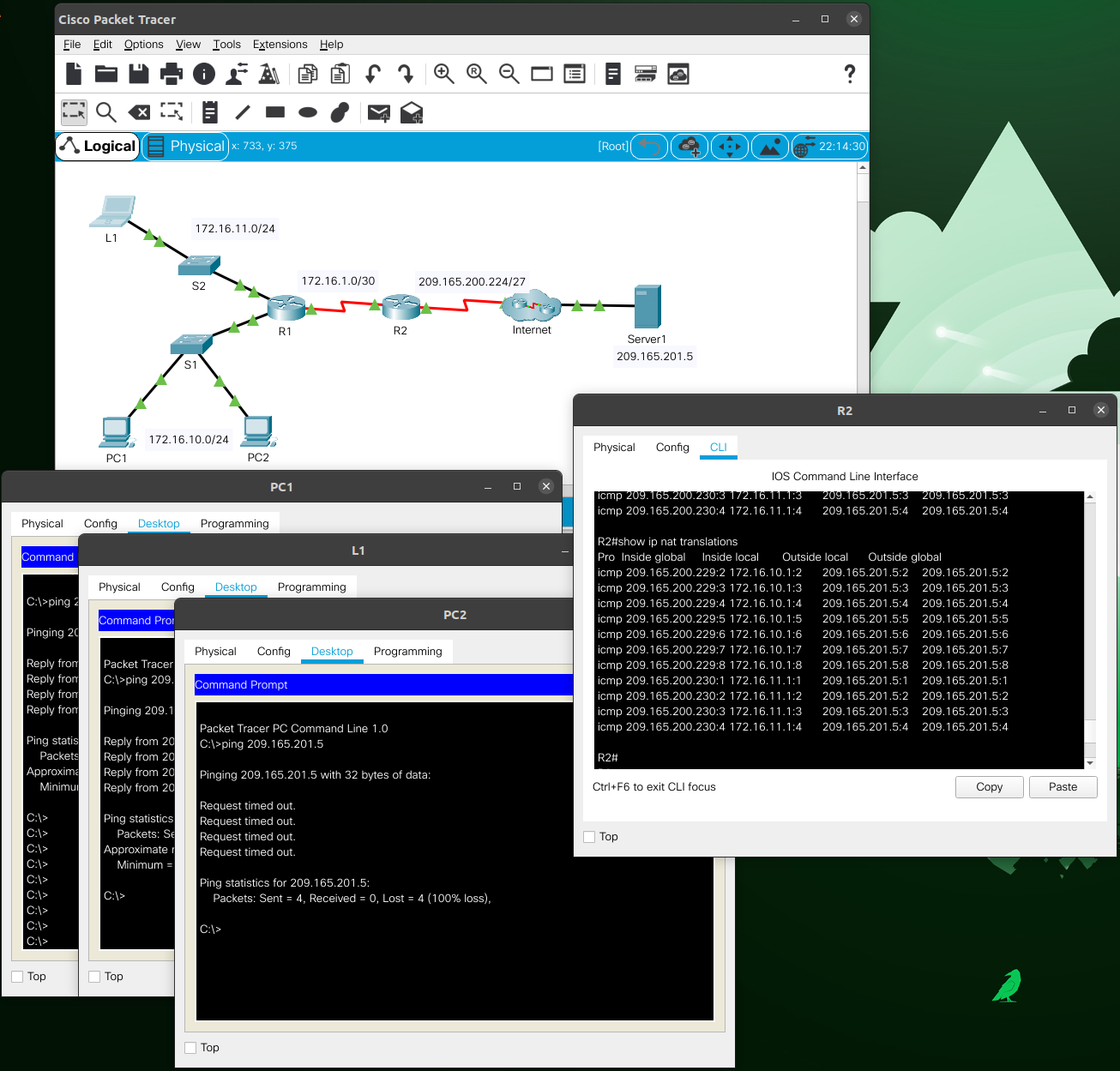The width and height of the screenshot is (1120, 1071).
Task: Click the Move Object arrows icon
Action: 730,147
